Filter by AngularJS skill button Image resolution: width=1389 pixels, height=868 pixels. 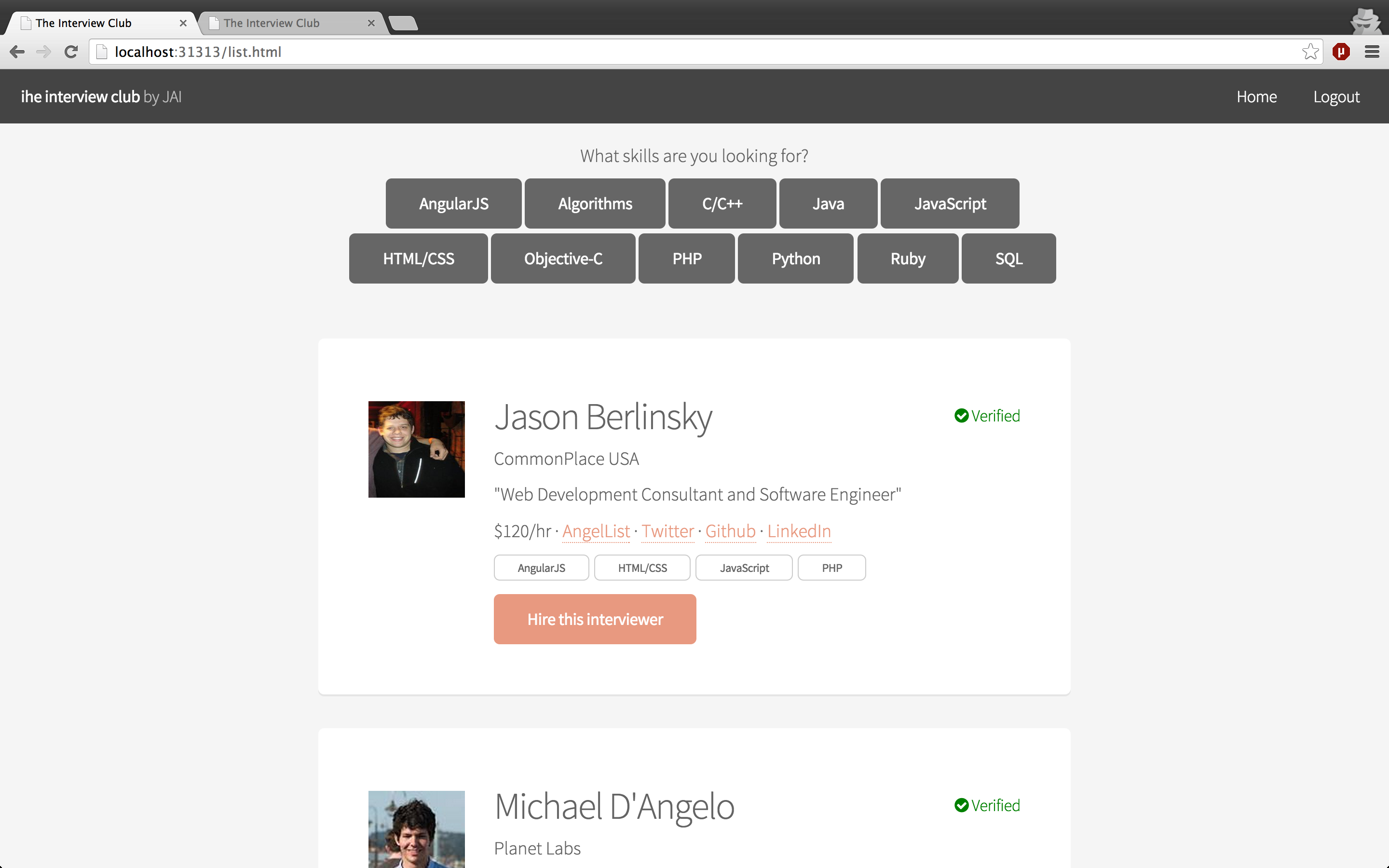[453, 203]
